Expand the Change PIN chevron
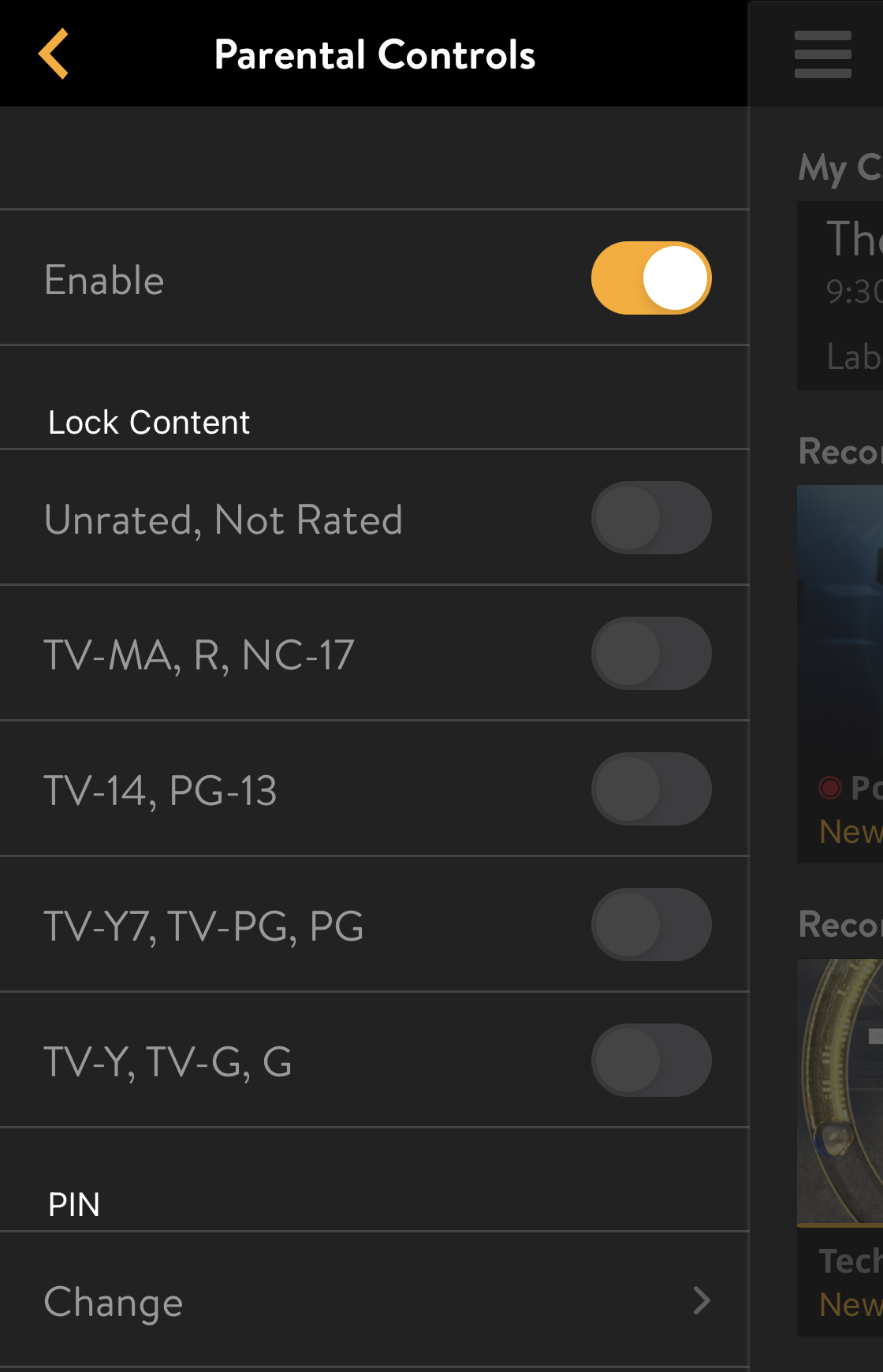 [702, 1303]
